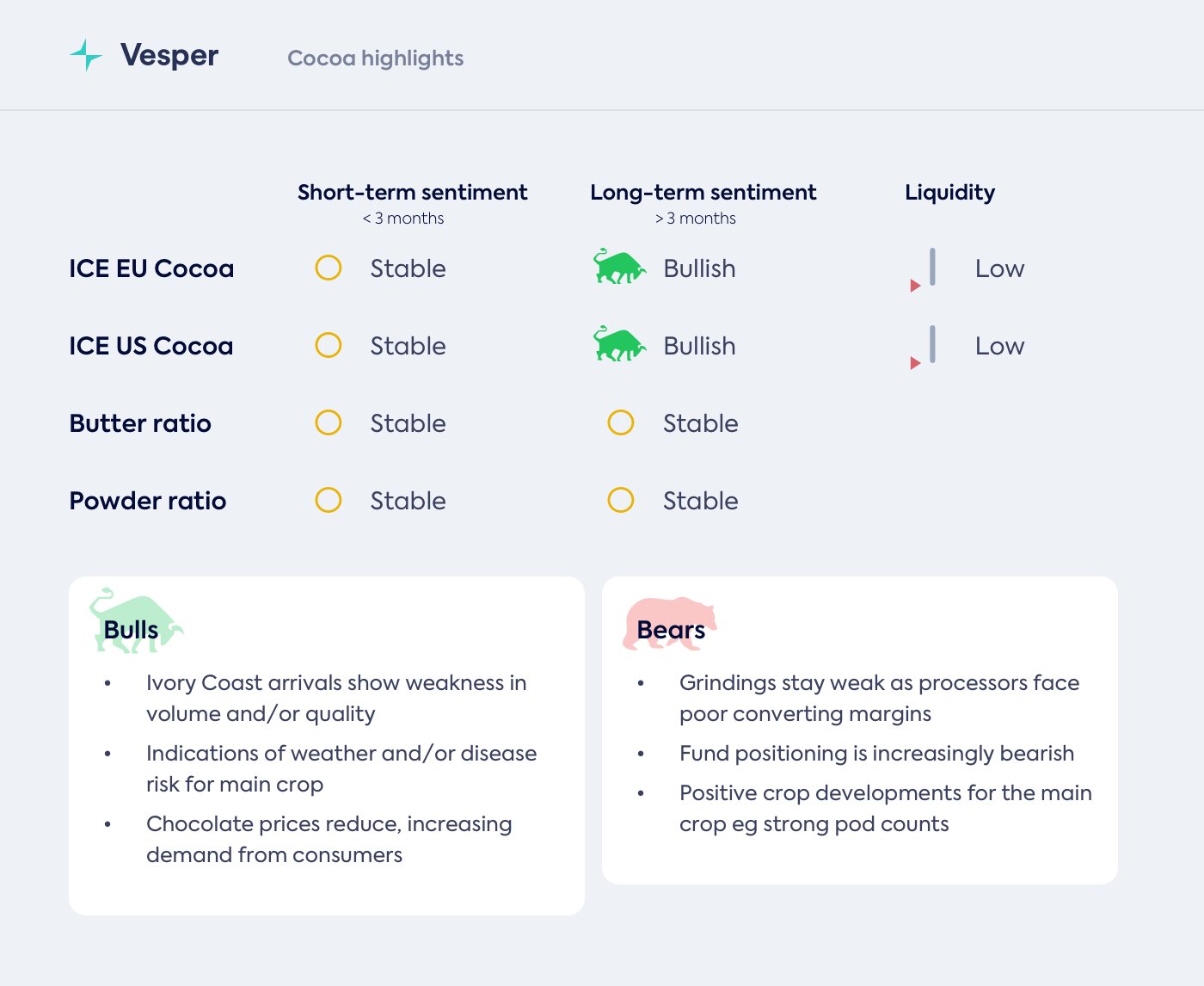The height and width of the screenshot is (986, 1204).
Task: Click the green bull icon for ICE EU Cocoa
Action: (618, 268)
